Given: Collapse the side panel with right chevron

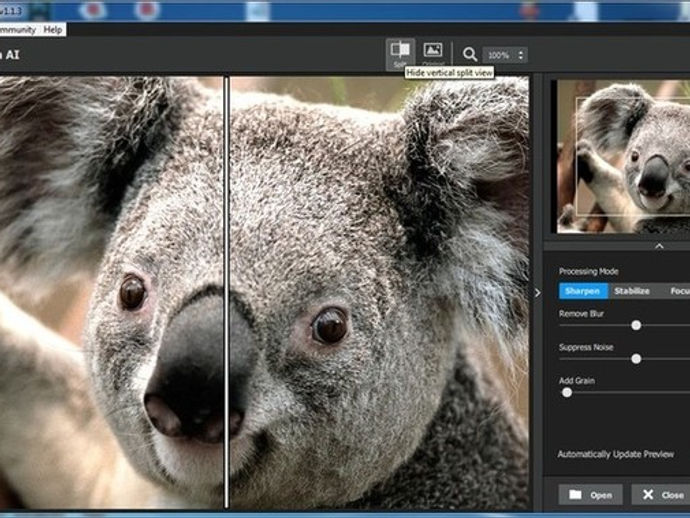Looking at the screenshot, I should (x=537, y=293).
